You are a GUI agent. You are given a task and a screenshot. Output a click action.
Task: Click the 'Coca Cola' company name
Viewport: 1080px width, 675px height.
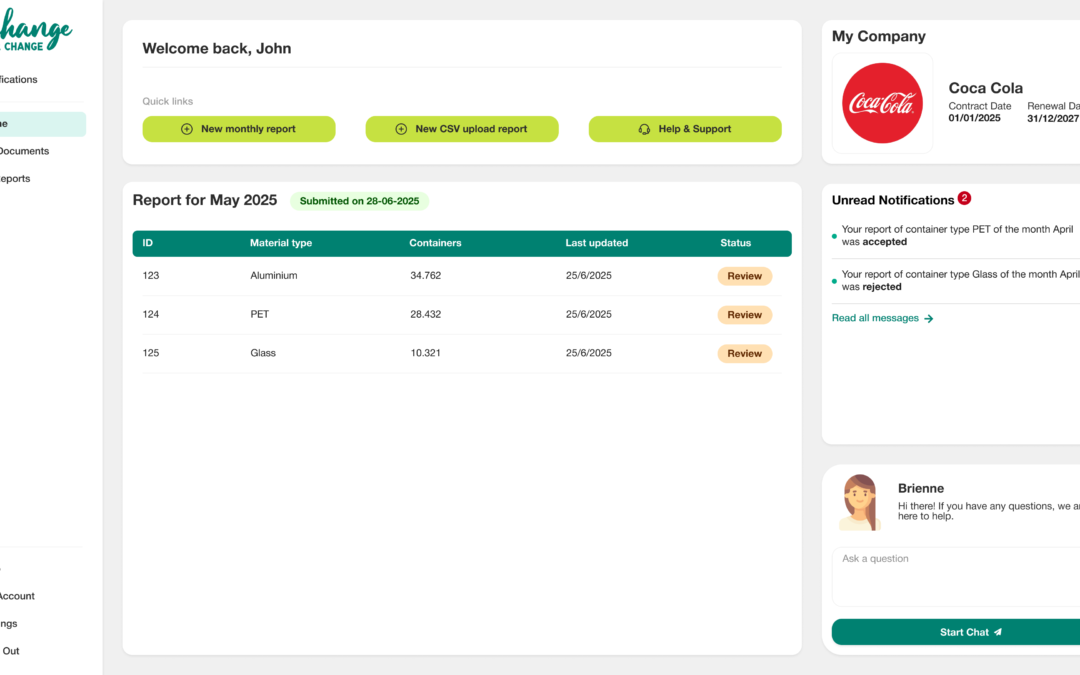coord(986,88)
